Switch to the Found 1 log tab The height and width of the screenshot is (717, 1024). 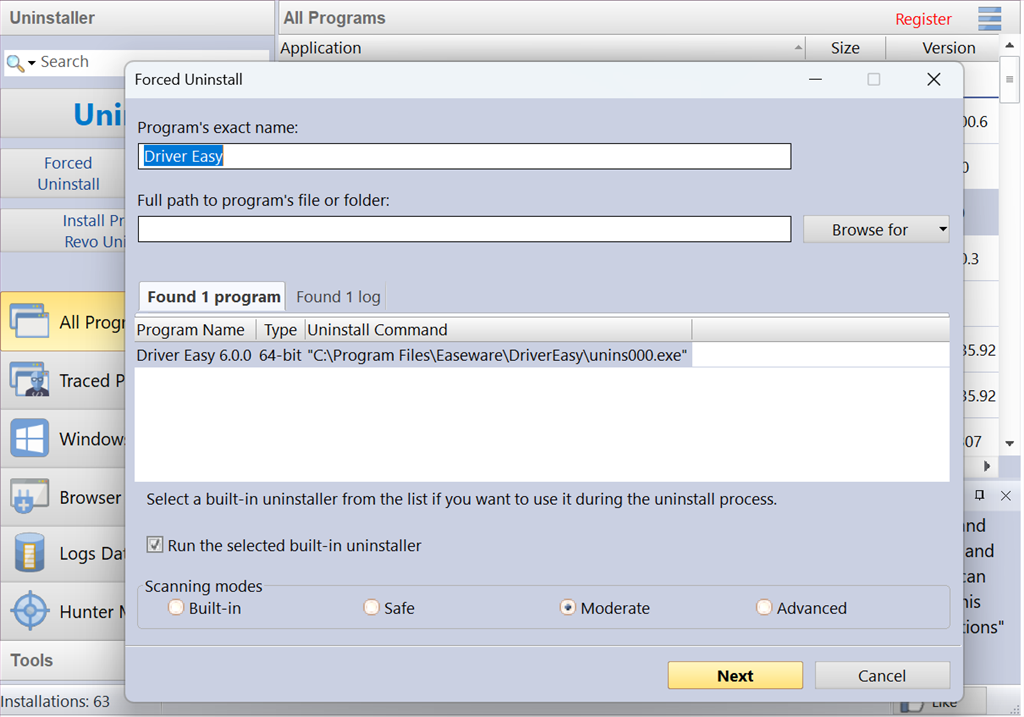(x=338, y=297)
